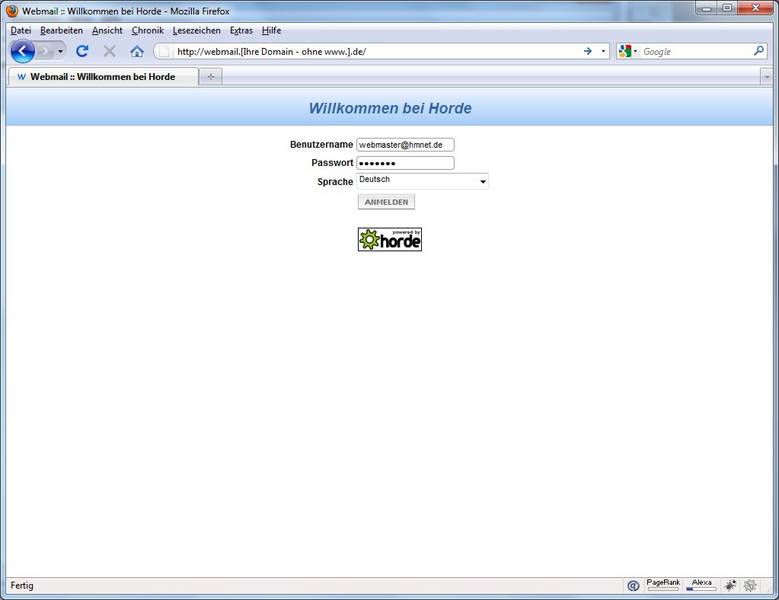Click the gear icon in status bar

[750, 585]
